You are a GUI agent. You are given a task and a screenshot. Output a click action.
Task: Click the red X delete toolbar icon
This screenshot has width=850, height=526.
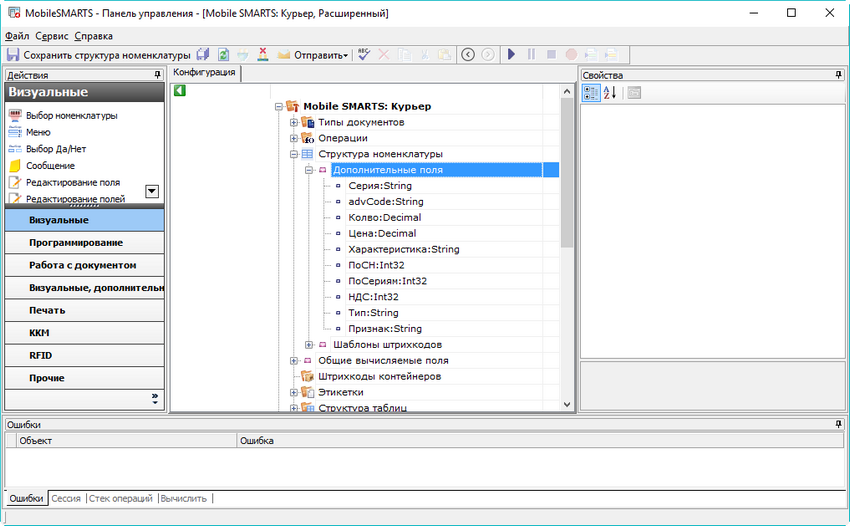coord(384,55)
